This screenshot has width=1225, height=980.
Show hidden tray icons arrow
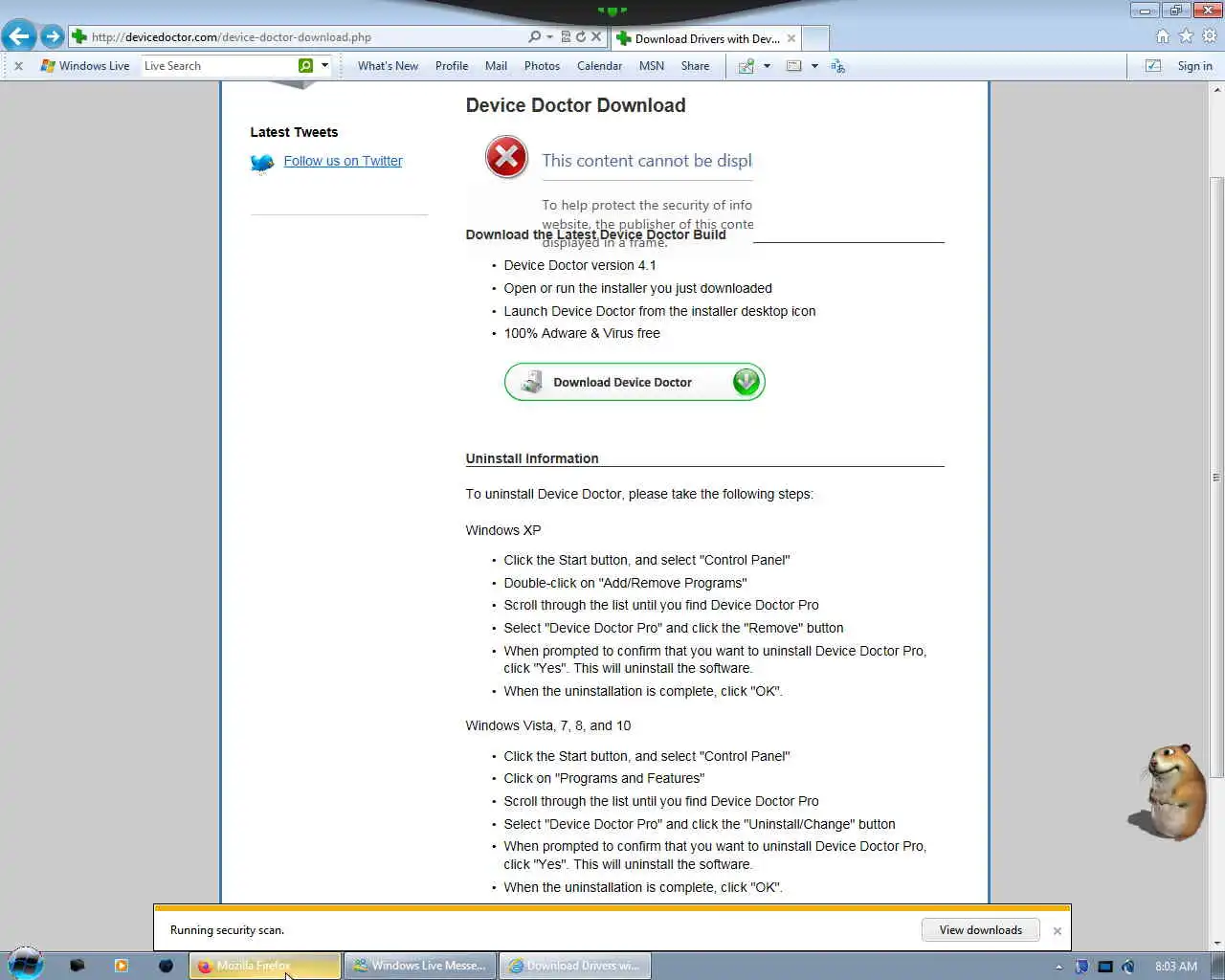pyautogui.click(x=1058, y=967)
